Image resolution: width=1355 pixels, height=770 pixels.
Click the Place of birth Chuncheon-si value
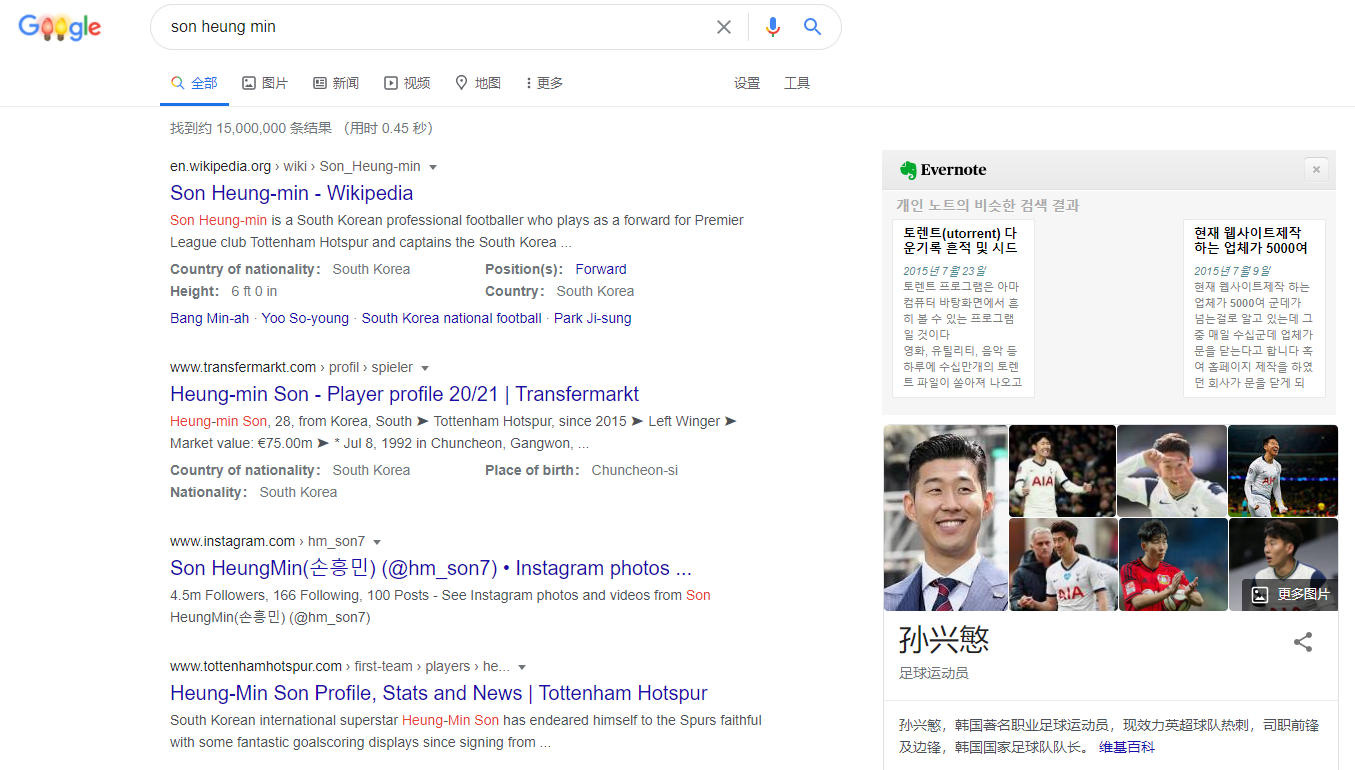coord(635,470)
